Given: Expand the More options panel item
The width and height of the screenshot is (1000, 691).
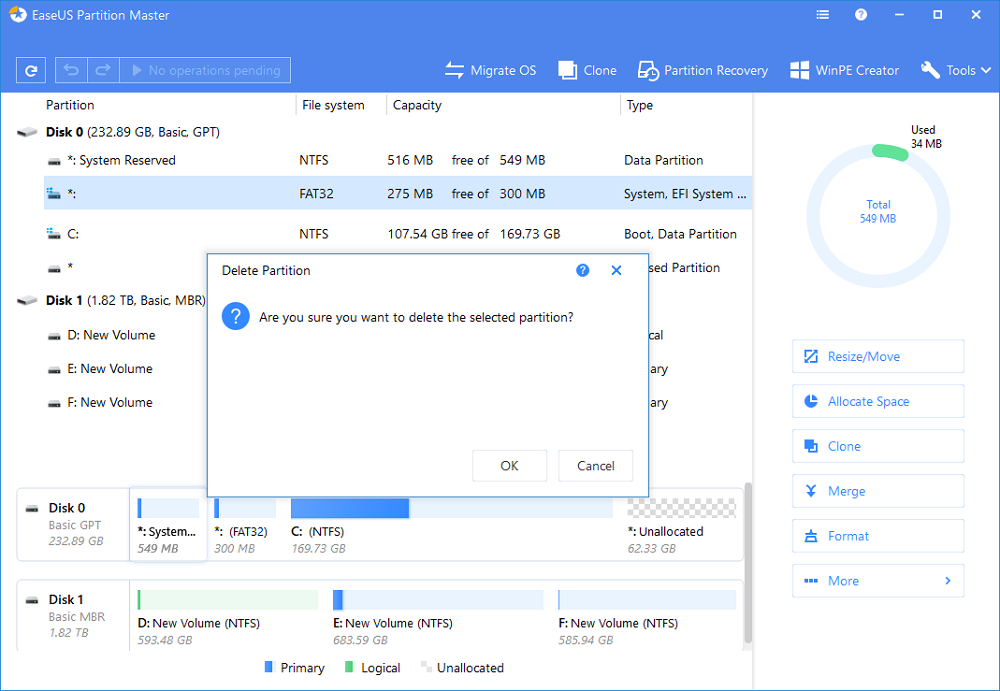Looking at the screenshot, I should coord(877,581).
